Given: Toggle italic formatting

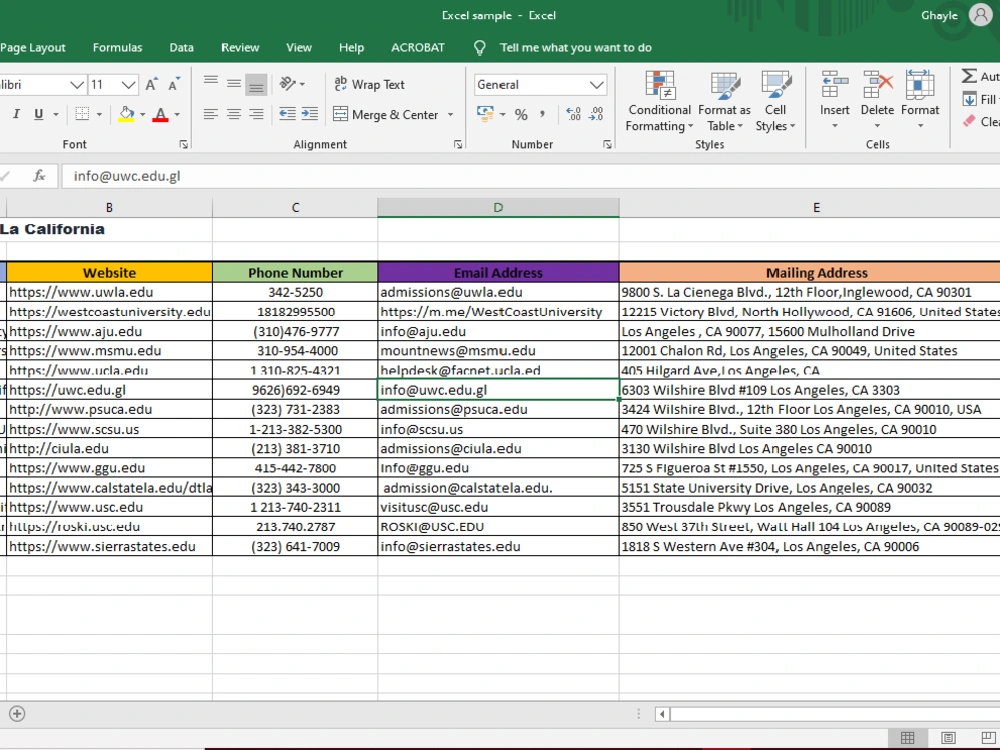Looking at the screenshot, I should tap(16, 114).
